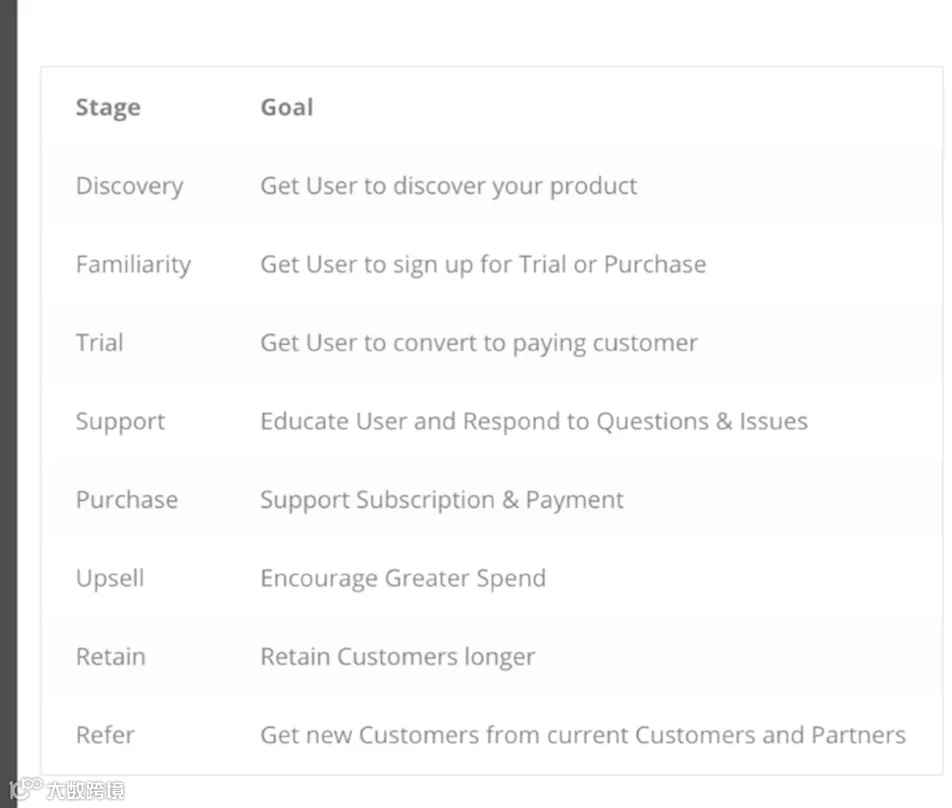952x808 pixels.
Task: Select the Familiarity stage cell
Action: point(133,265)
